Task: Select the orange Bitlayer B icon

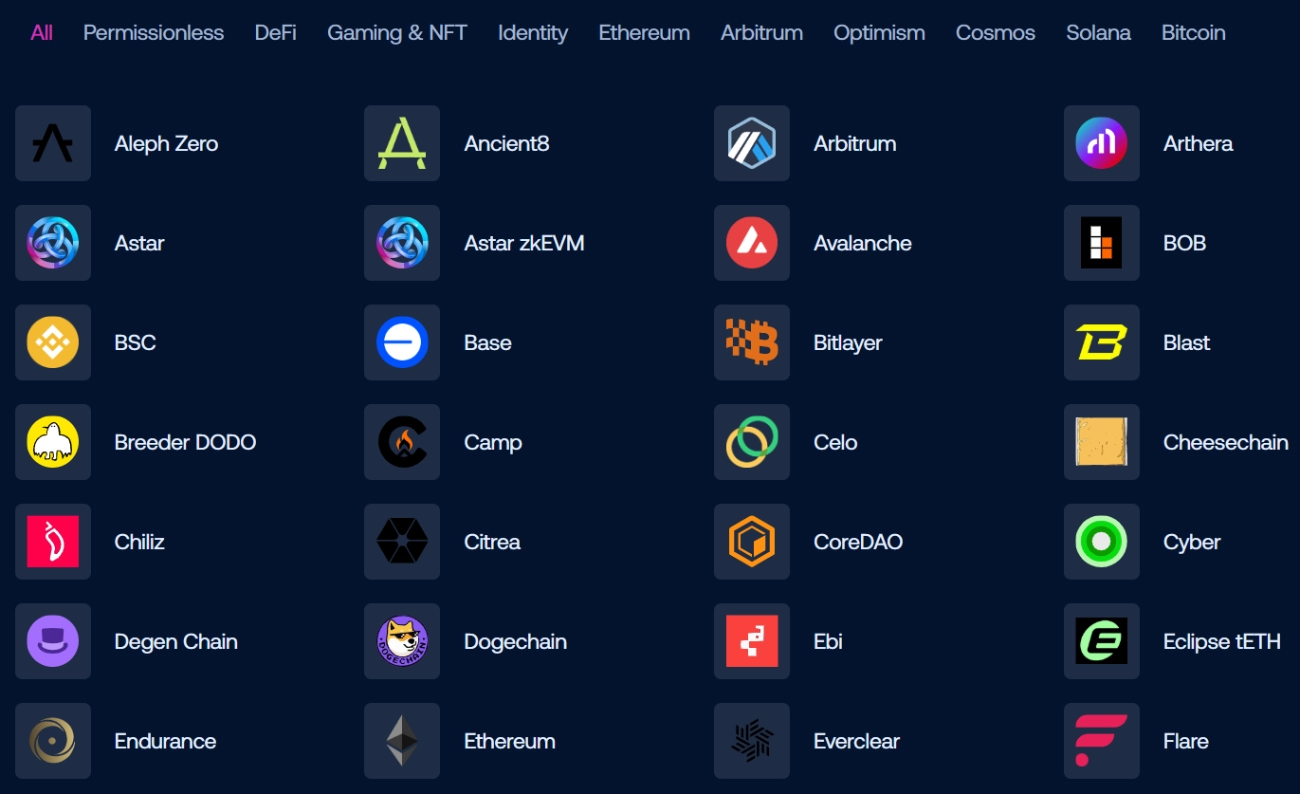Action: [752, 342]
